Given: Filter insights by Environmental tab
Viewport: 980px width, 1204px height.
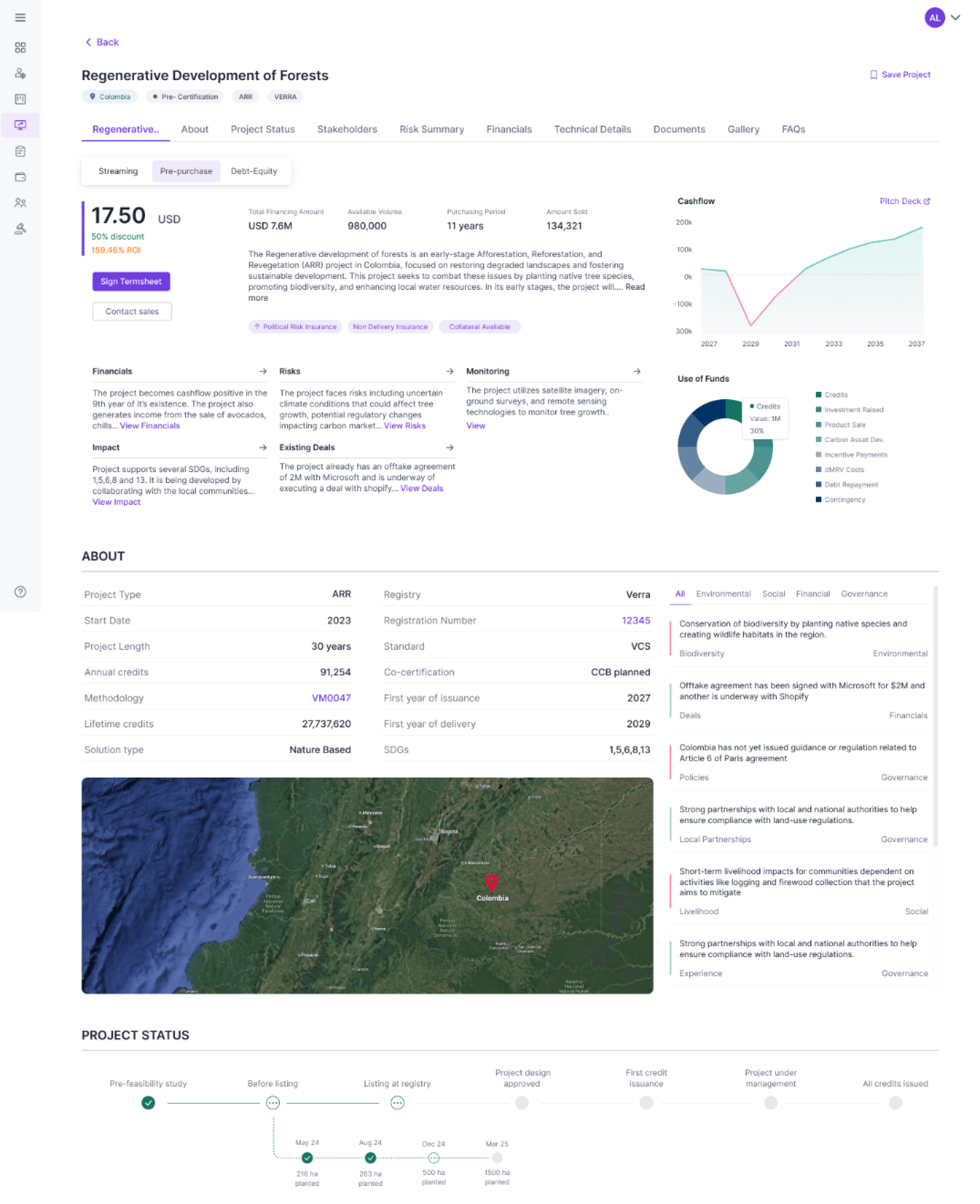Looking at the screenshot, I should click(x=723, y=594).
